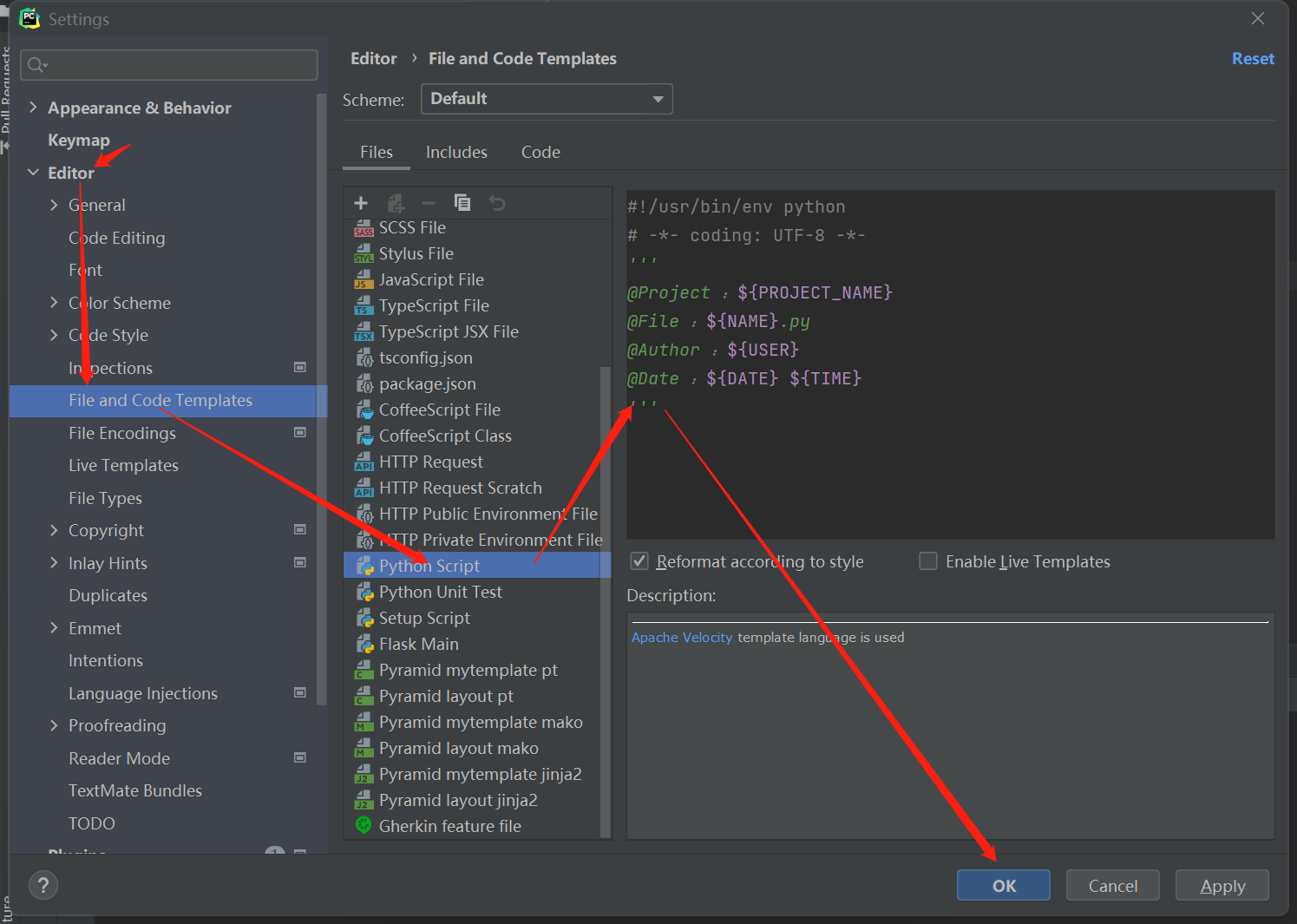This screenshot has width=1297, height=924.
Task: Click the Setup Script icon
Action: (x=364, y=619)
